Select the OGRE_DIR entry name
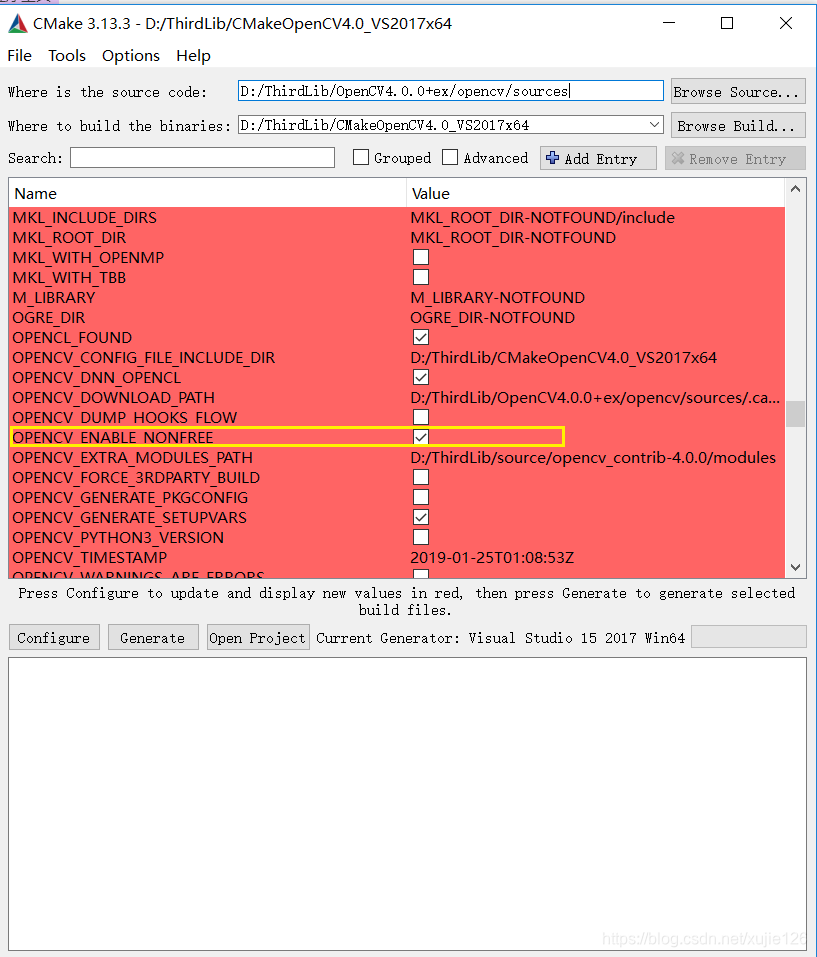The image size is (817, 957). [x=49, y=317]
